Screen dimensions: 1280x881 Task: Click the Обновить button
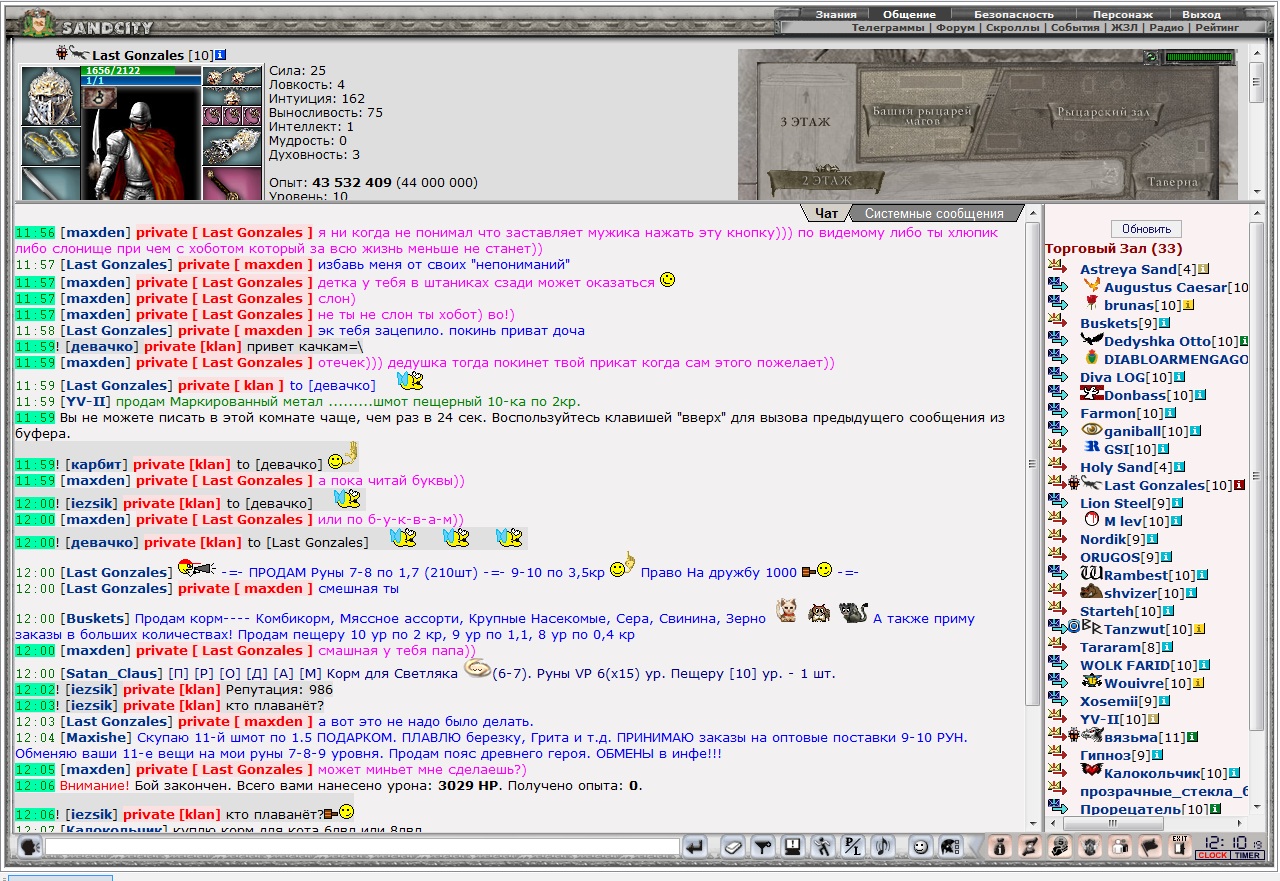point(1146,229)
